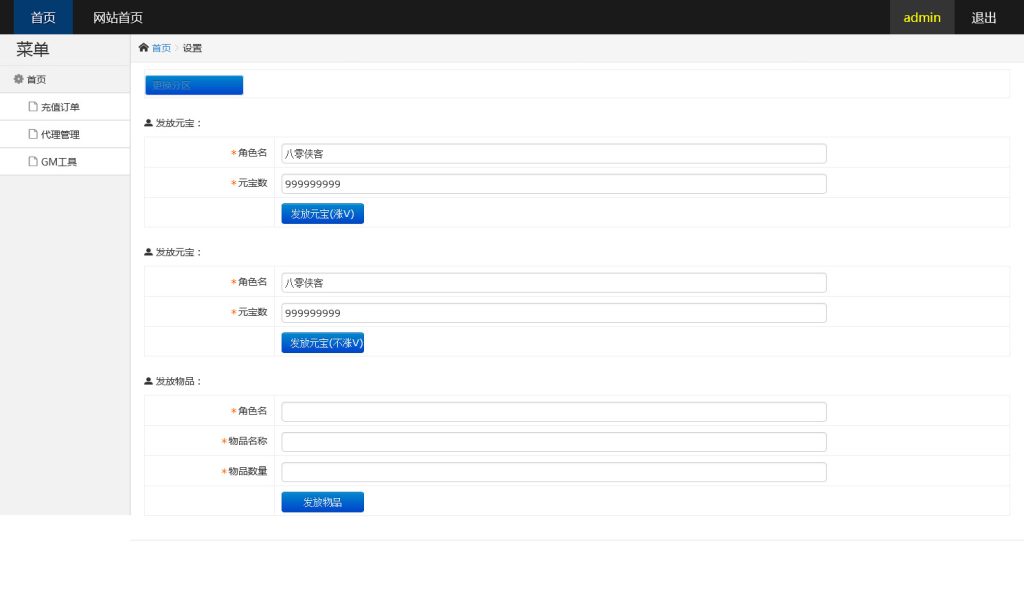Click the user icon beside 发放物品 heading
Screen dimensions: 1024x614
(x=149, y=381)
